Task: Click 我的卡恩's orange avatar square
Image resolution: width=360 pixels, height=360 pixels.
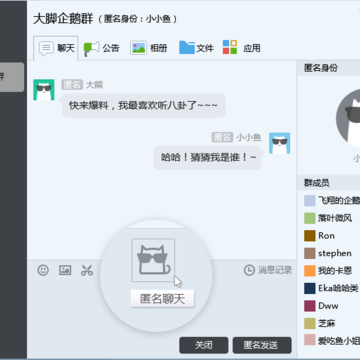Action: [x=310, y=271]
